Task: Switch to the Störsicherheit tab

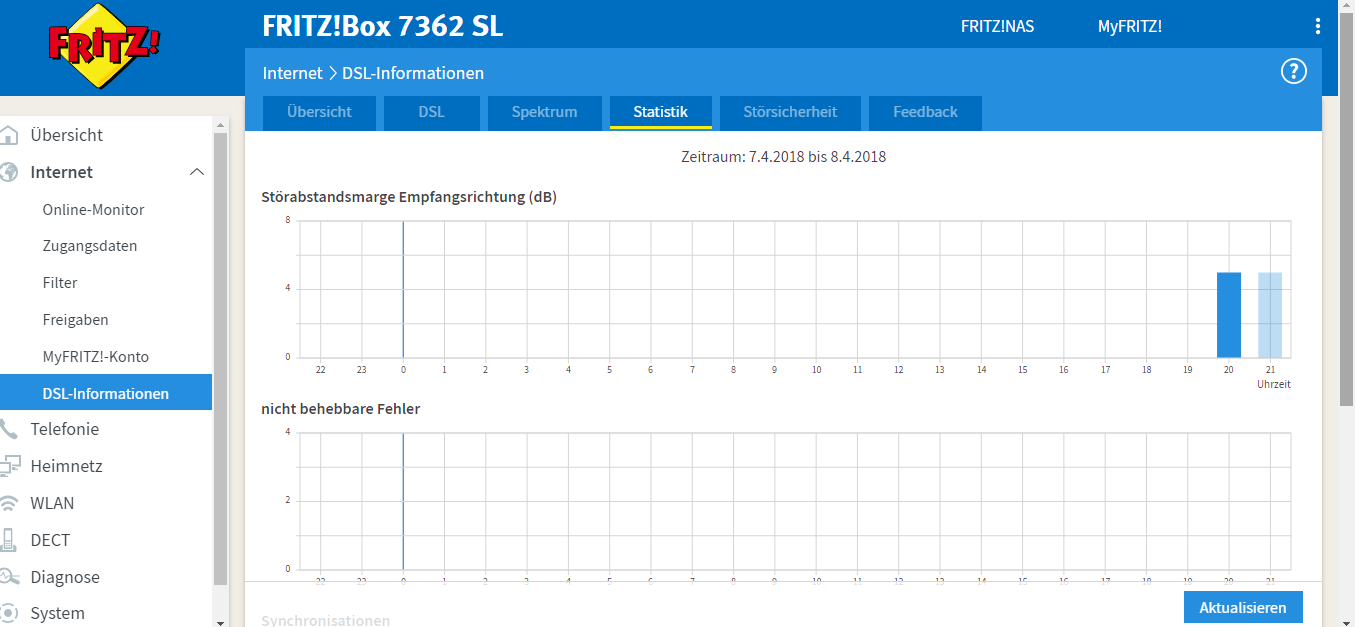Action: [x=790, y=113]
